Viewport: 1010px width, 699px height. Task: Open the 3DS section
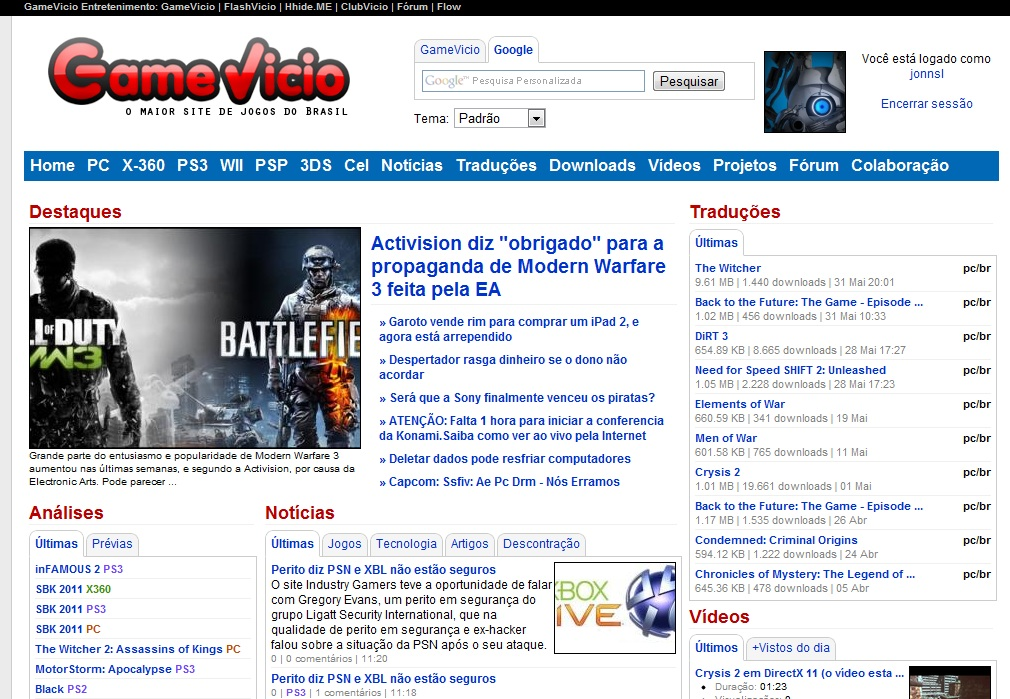(x=316, y=166)
